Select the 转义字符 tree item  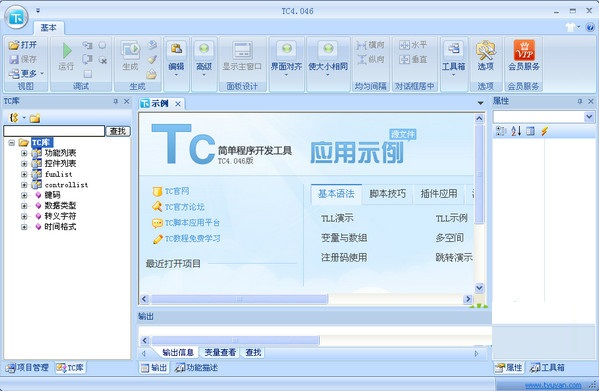point(60,216)
